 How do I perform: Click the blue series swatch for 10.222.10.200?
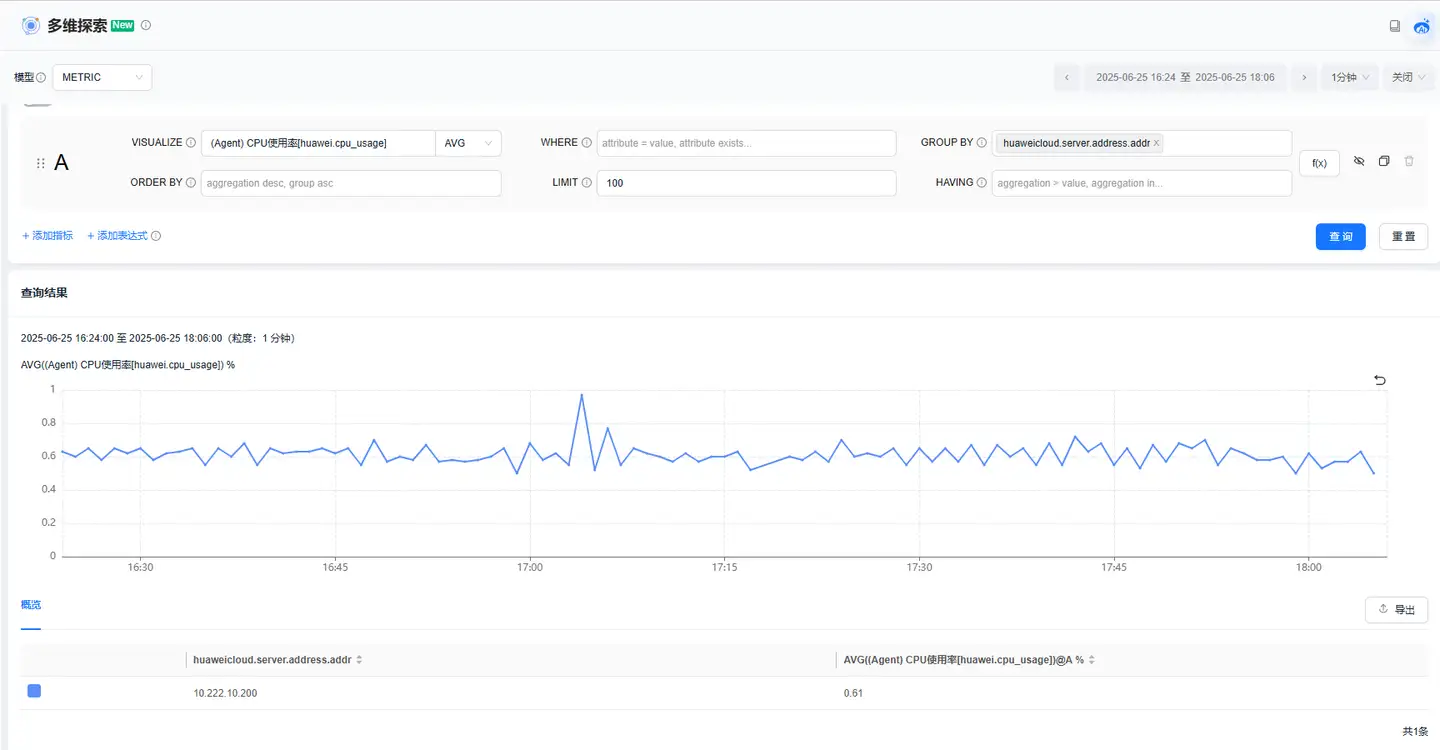point(34,691)
